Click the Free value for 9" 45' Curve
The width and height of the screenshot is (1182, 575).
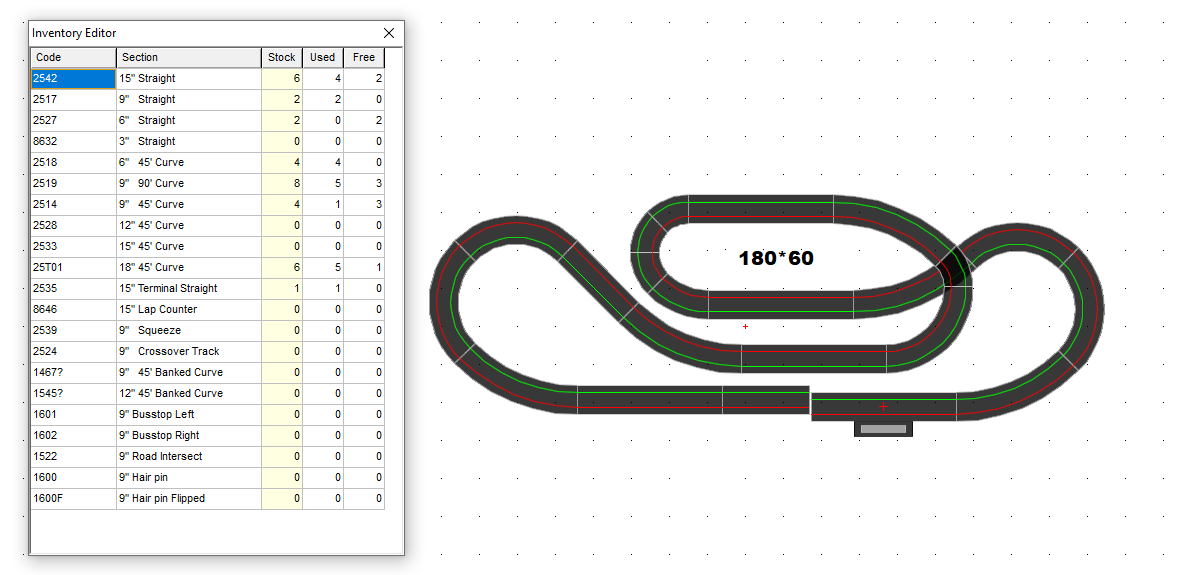364,204
